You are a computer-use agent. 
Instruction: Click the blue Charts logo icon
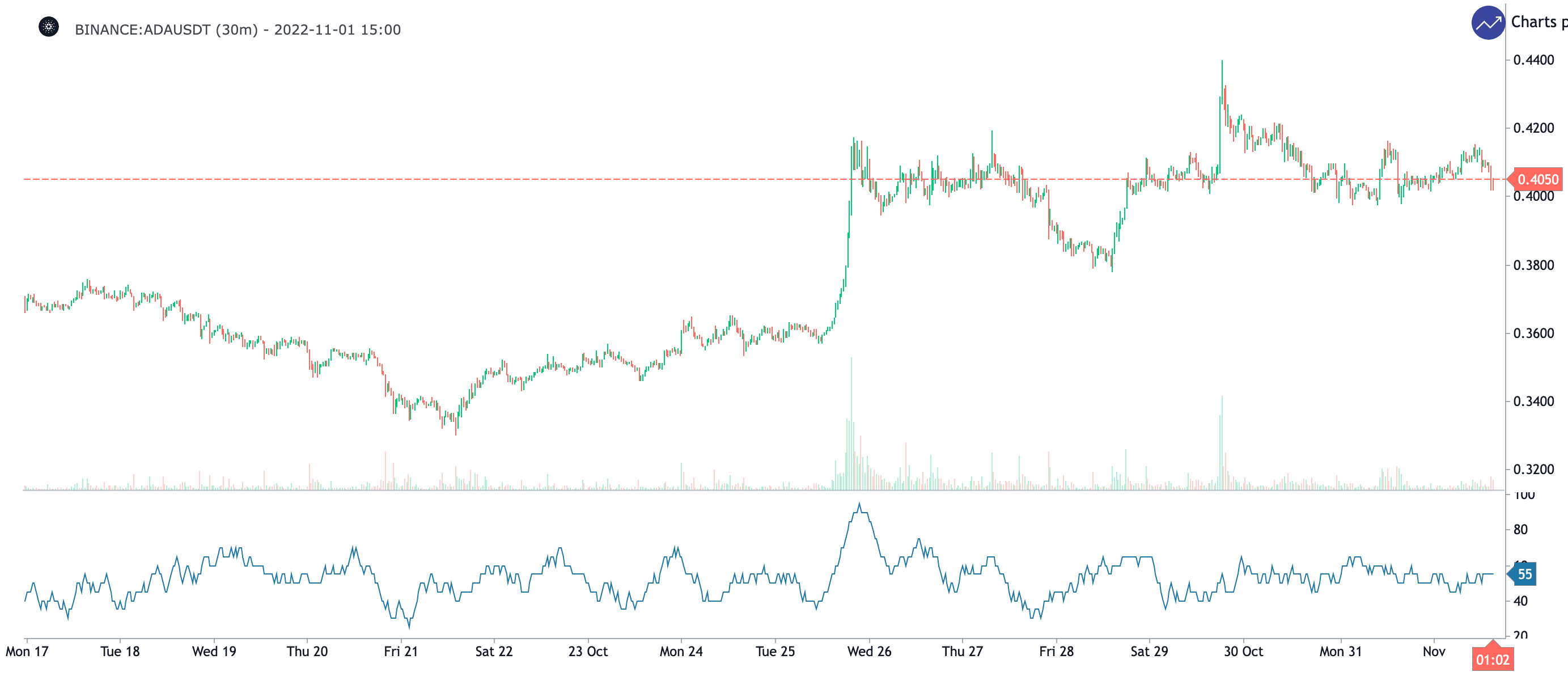[x=1488, y=23]
